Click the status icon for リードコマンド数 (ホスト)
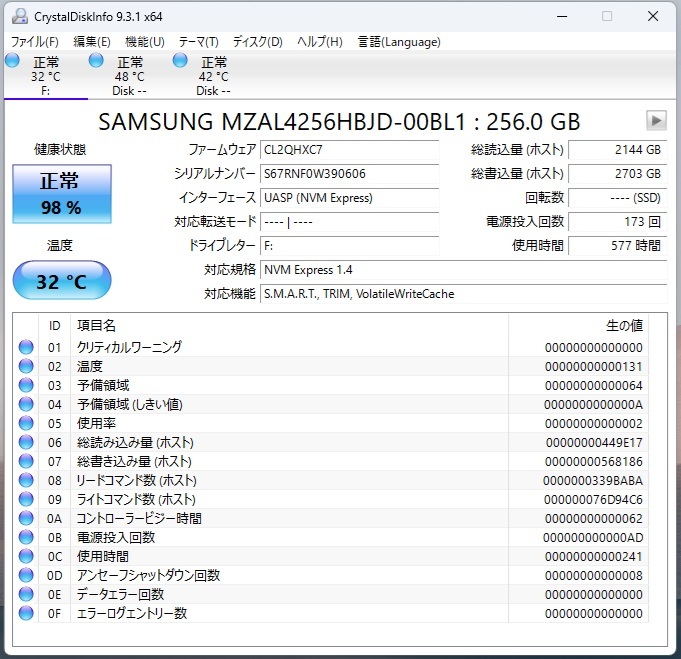 (x=26, y=480)
